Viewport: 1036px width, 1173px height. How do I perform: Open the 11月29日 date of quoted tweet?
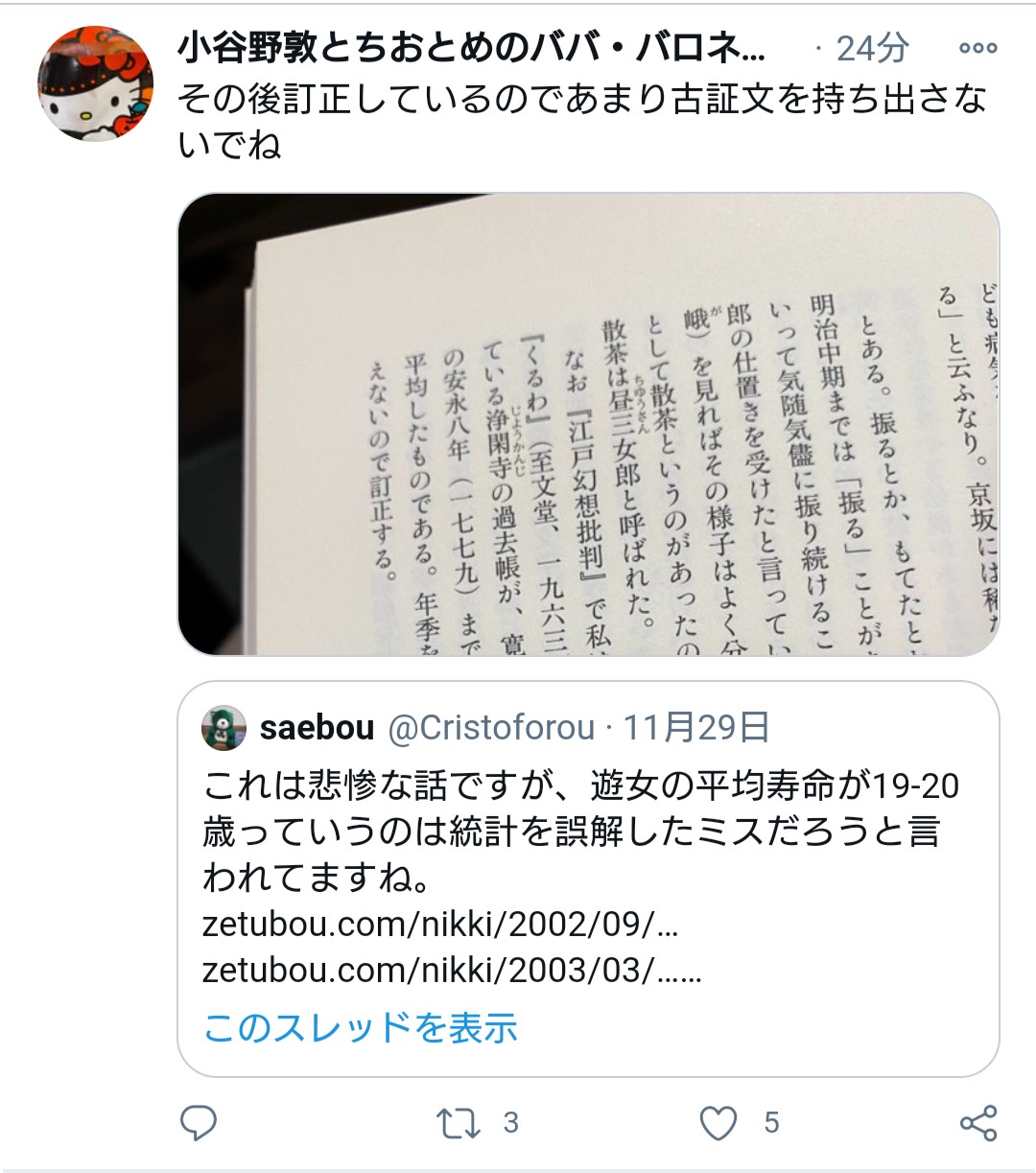(x=696, y=728)
